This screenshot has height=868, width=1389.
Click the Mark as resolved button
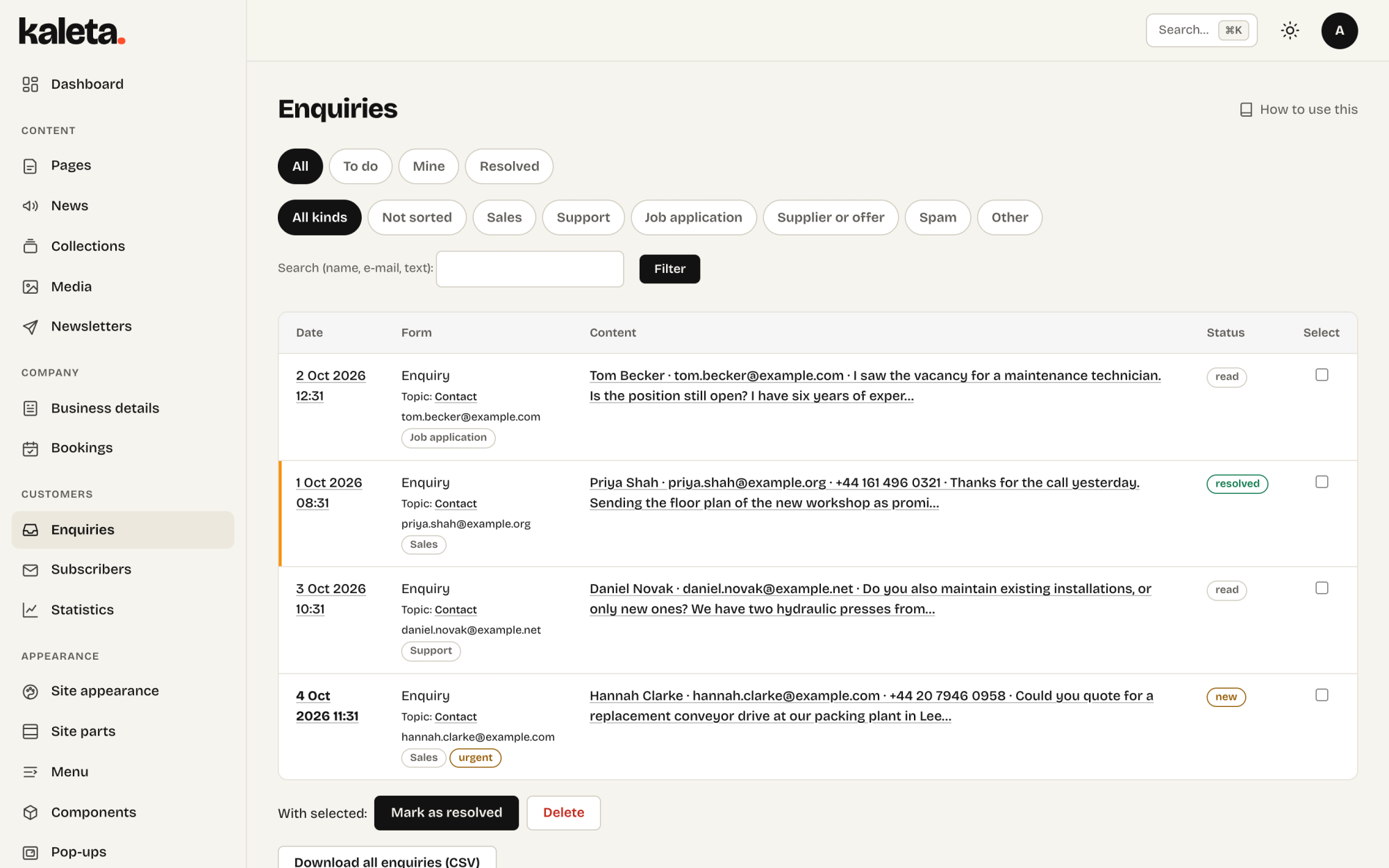pos(447,813)
